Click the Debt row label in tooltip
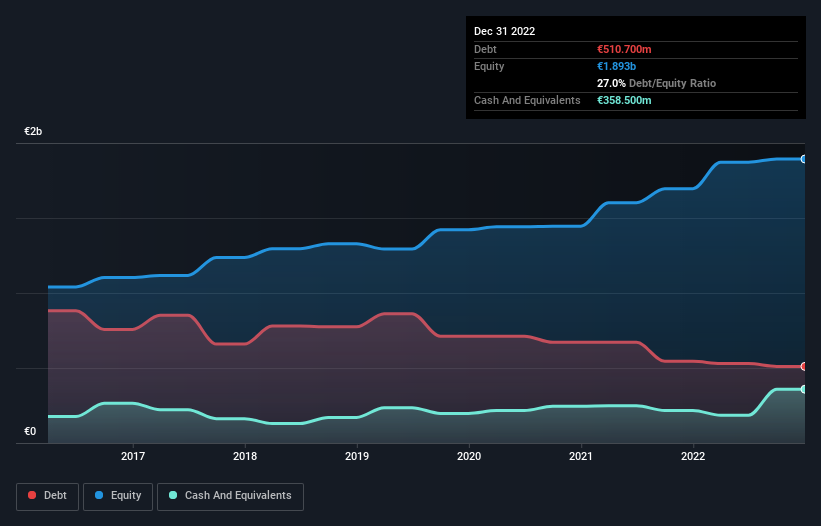 (485, 49)
